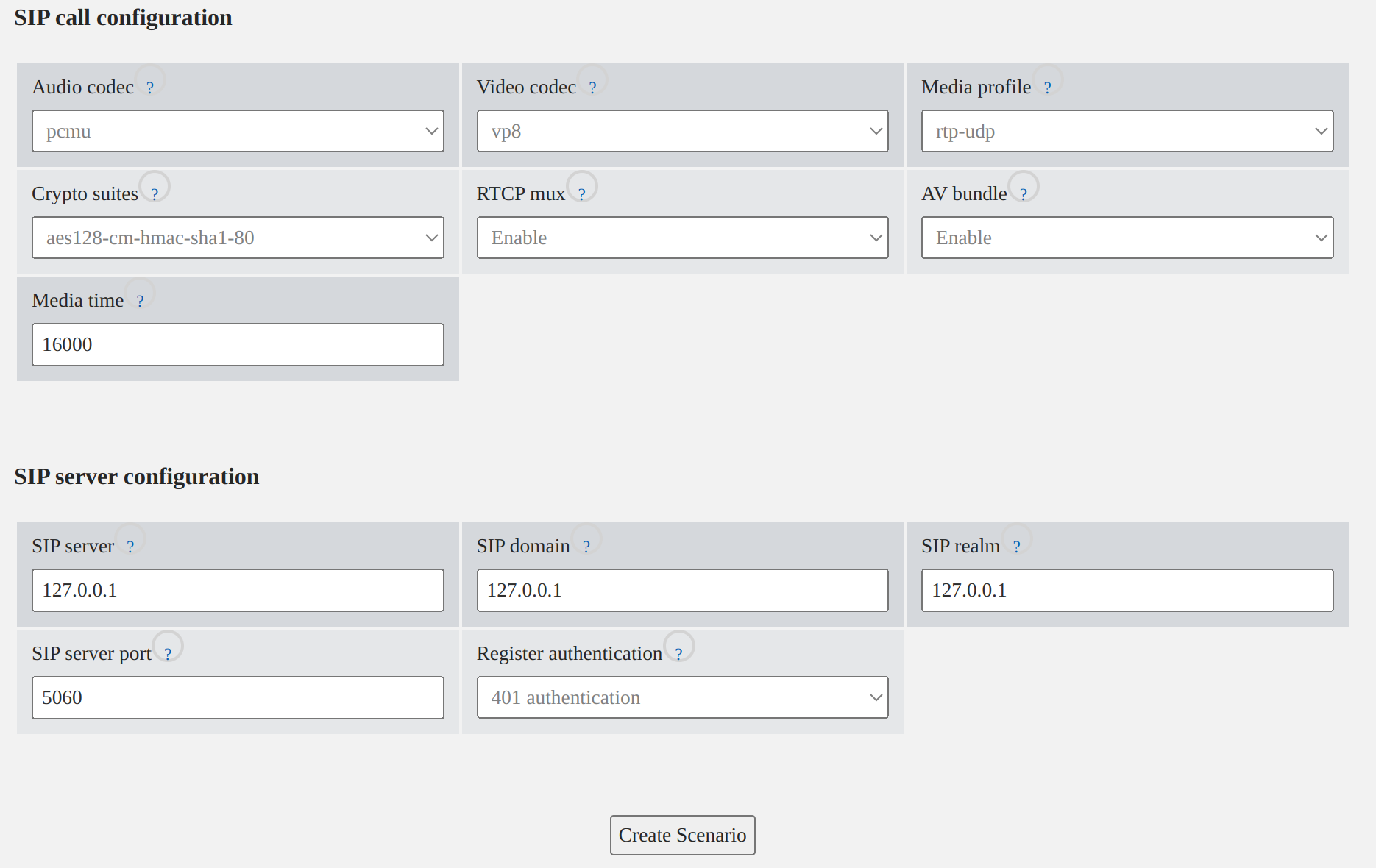The width and height of the screenshot is (1376, 868).
Task: Click the Register authentication help icon
Action: pyautogui.click(x=678, y=654)
